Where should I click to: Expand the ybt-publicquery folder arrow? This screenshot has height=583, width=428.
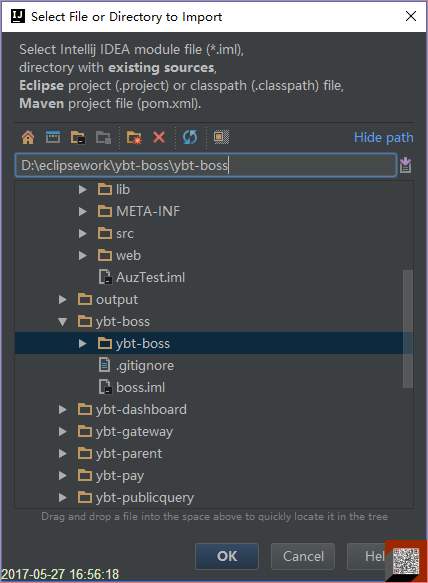[63, 497]
